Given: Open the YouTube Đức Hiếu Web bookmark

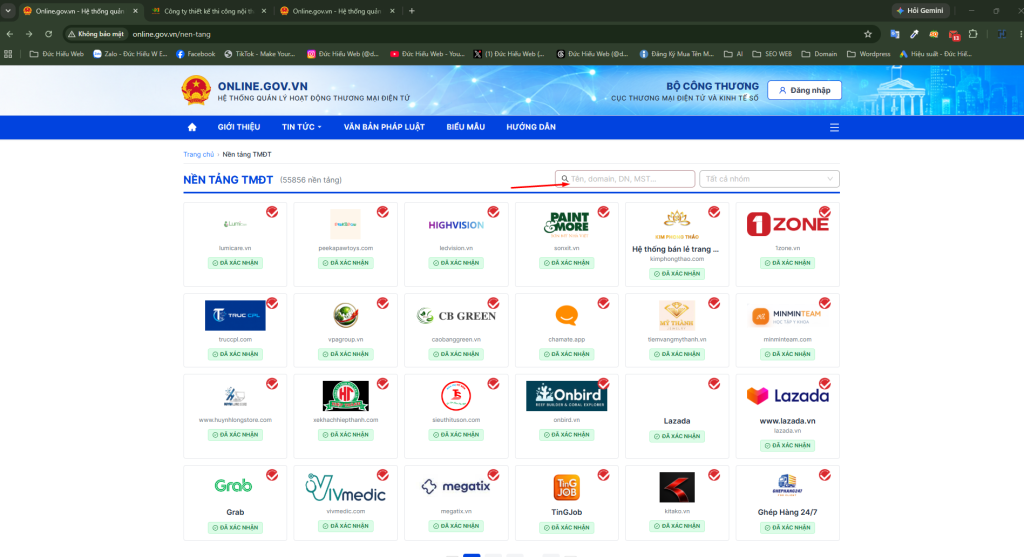Looking at the screenshot, I should tap(427, 54).
